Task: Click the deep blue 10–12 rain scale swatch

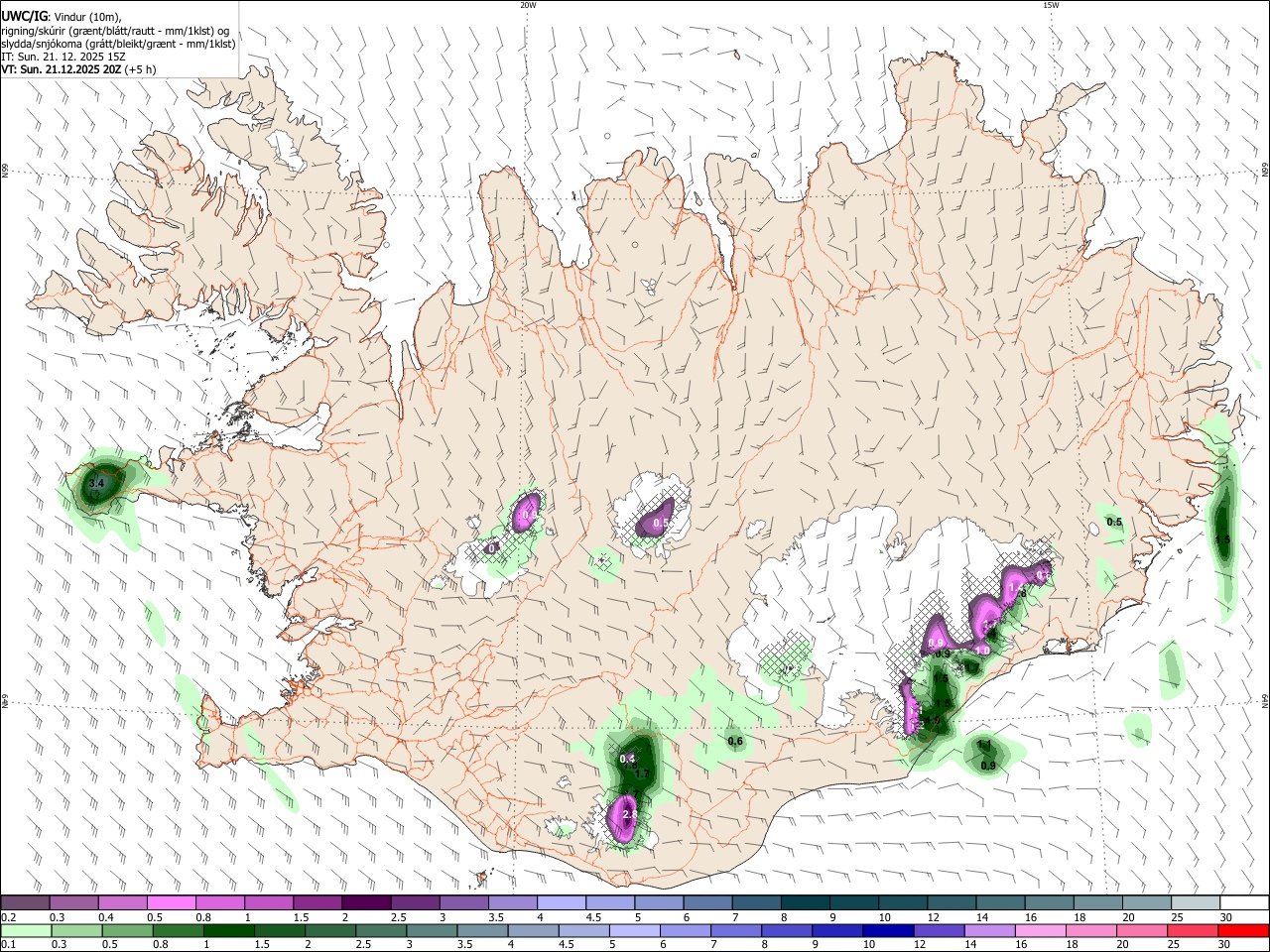Action: pyautogui.click(x=890, y=930)
